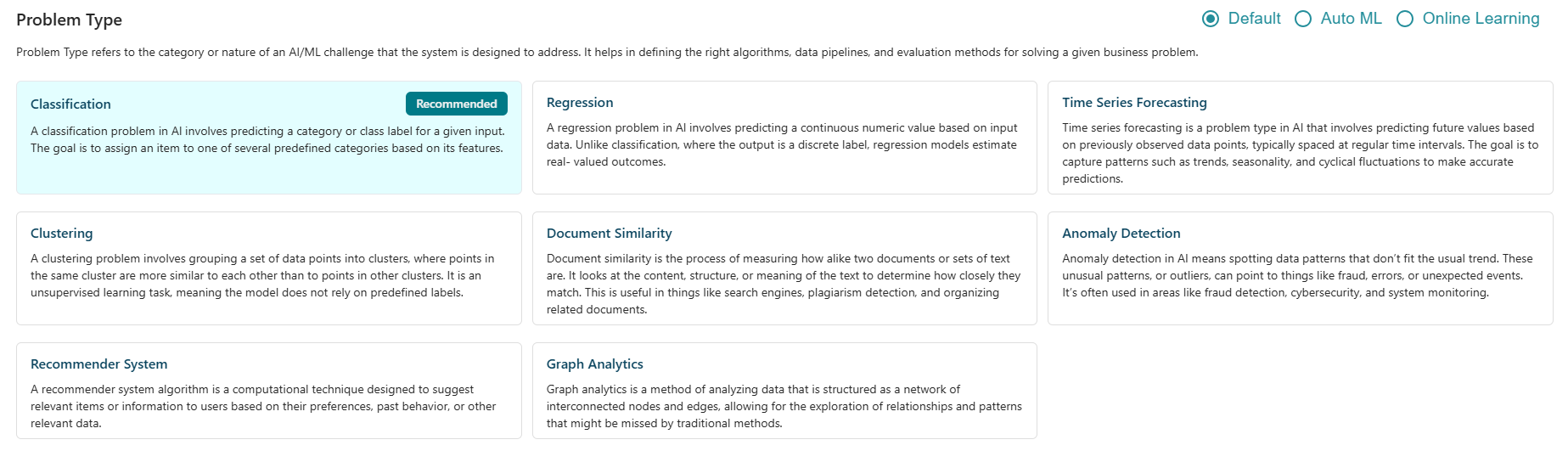The width and height of the screenshot is (1568, 451).
Task: Select the Time Series Forecasting heading
Action: (1133, 102)
